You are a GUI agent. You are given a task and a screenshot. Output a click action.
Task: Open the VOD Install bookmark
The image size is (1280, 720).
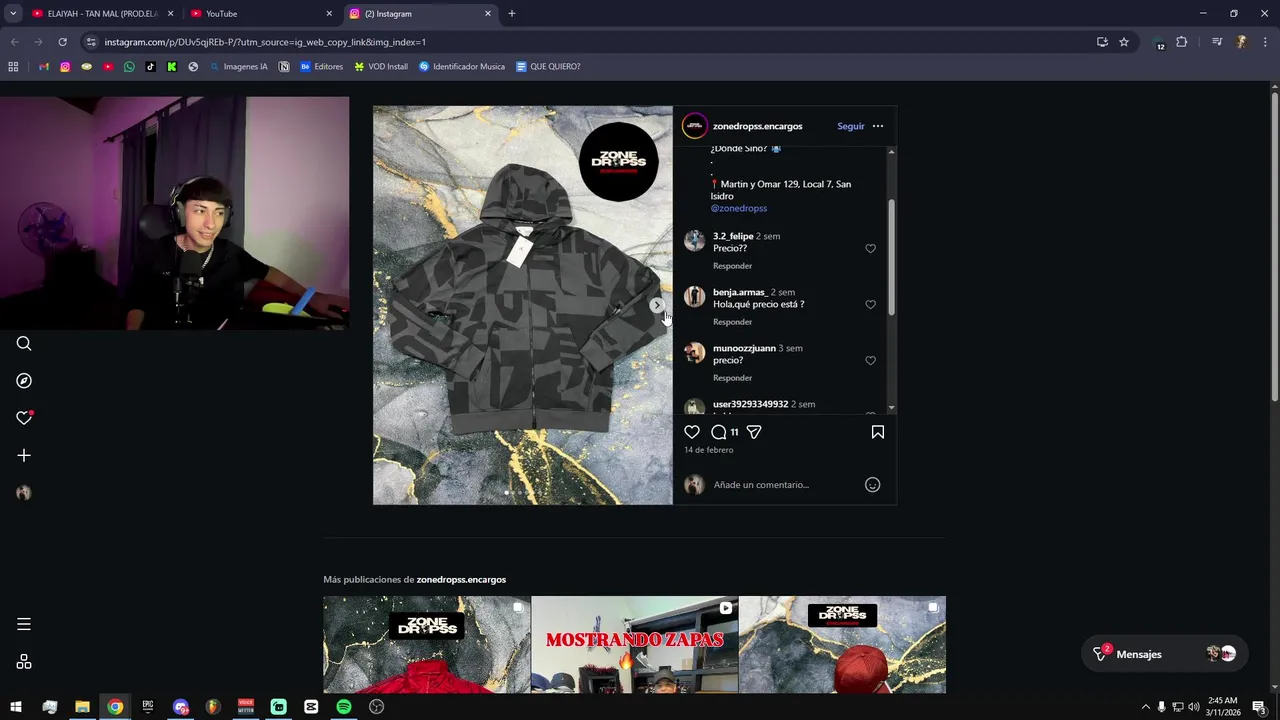point(381,67)
